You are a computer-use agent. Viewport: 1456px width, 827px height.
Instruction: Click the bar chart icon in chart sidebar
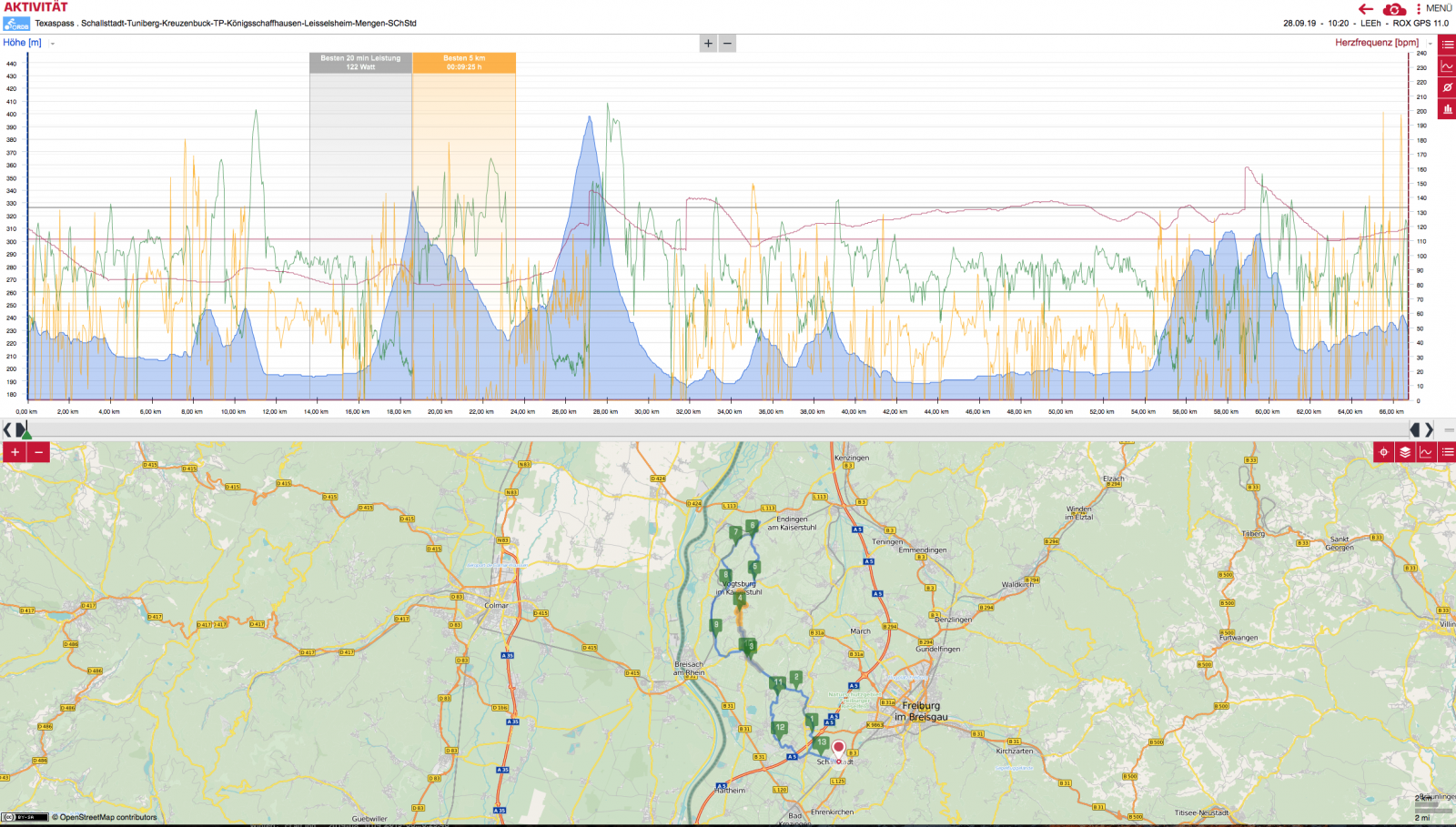[x=1447, y=109]
